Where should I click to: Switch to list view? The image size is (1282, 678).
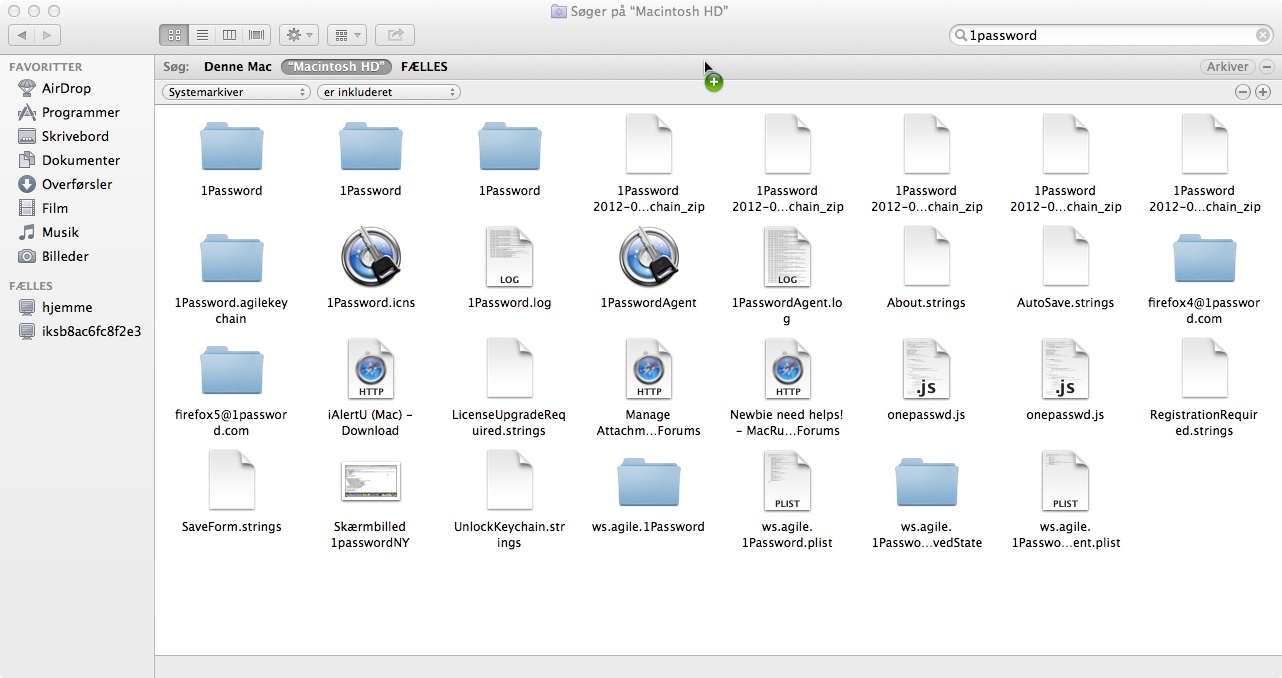(202, 35)
